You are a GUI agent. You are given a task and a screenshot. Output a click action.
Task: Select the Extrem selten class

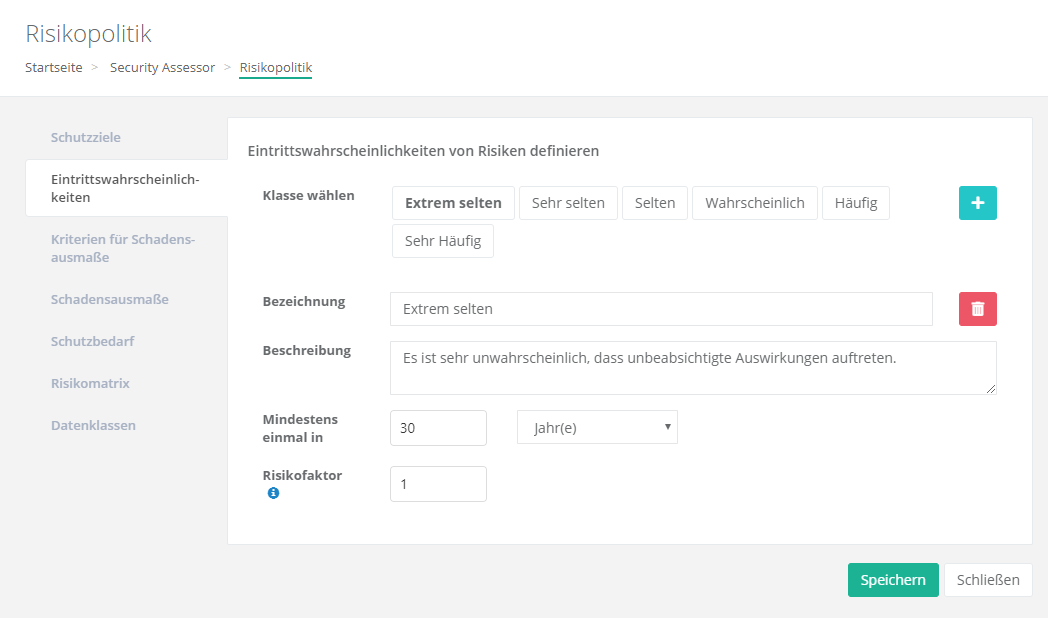453,203
